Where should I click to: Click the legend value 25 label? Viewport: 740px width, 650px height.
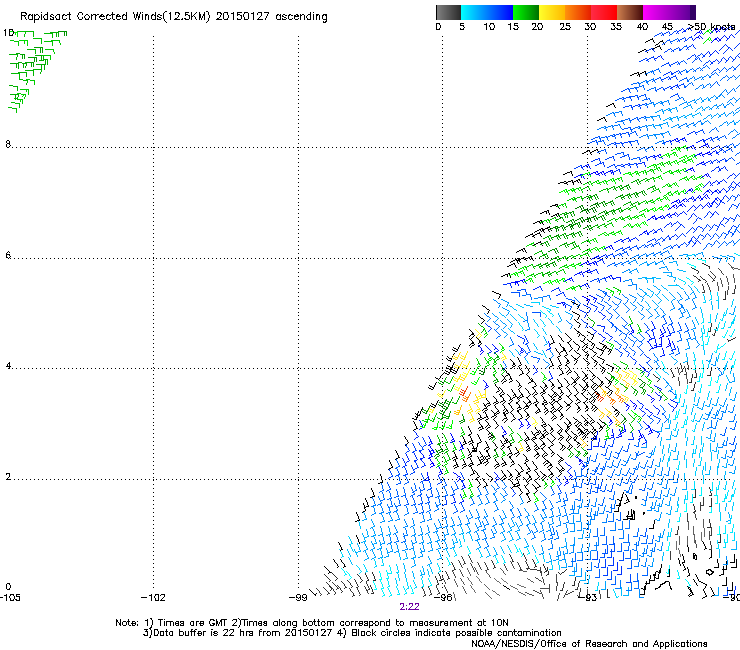tap(565, 27)
